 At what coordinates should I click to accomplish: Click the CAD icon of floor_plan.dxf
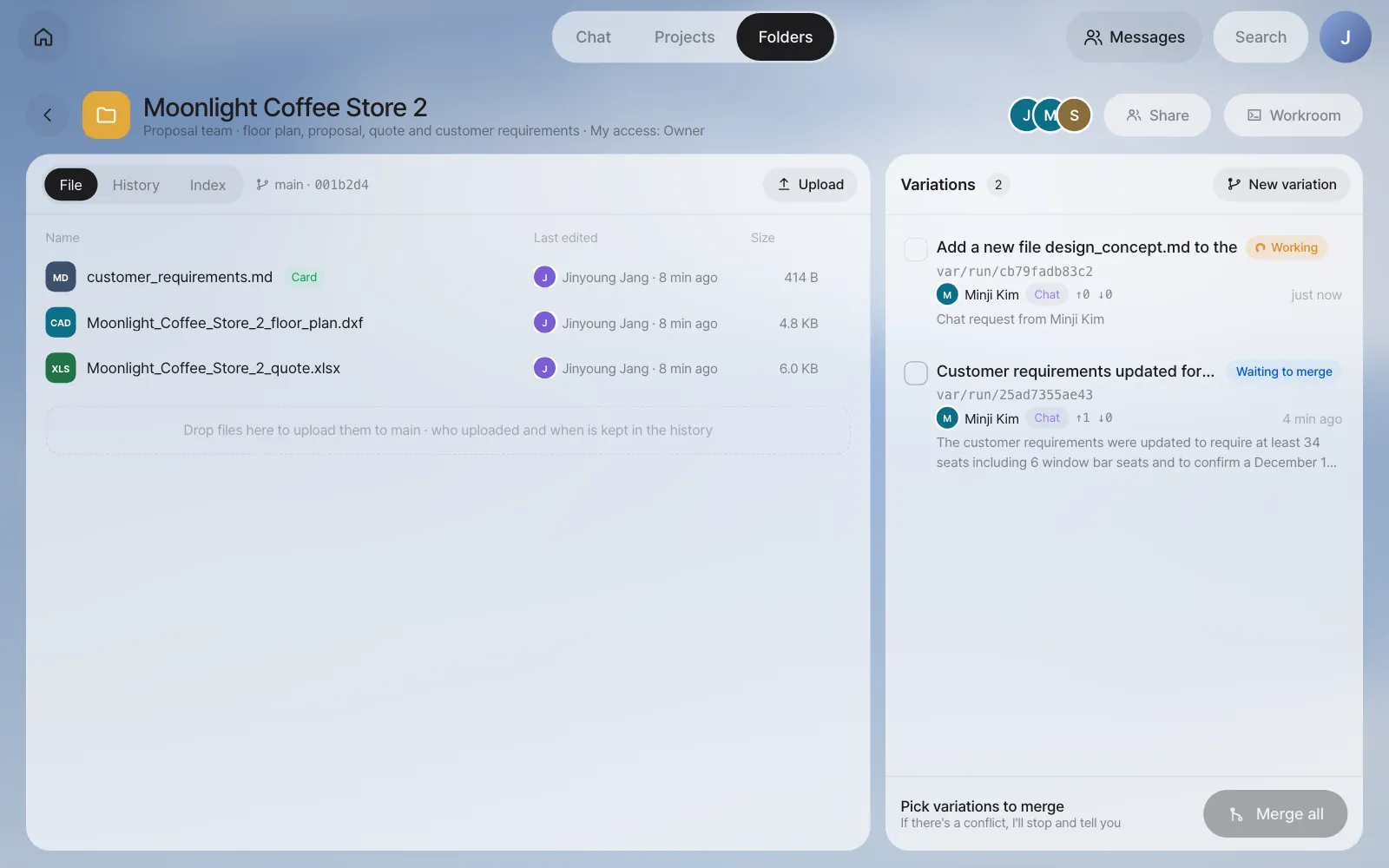click(61, 323)
